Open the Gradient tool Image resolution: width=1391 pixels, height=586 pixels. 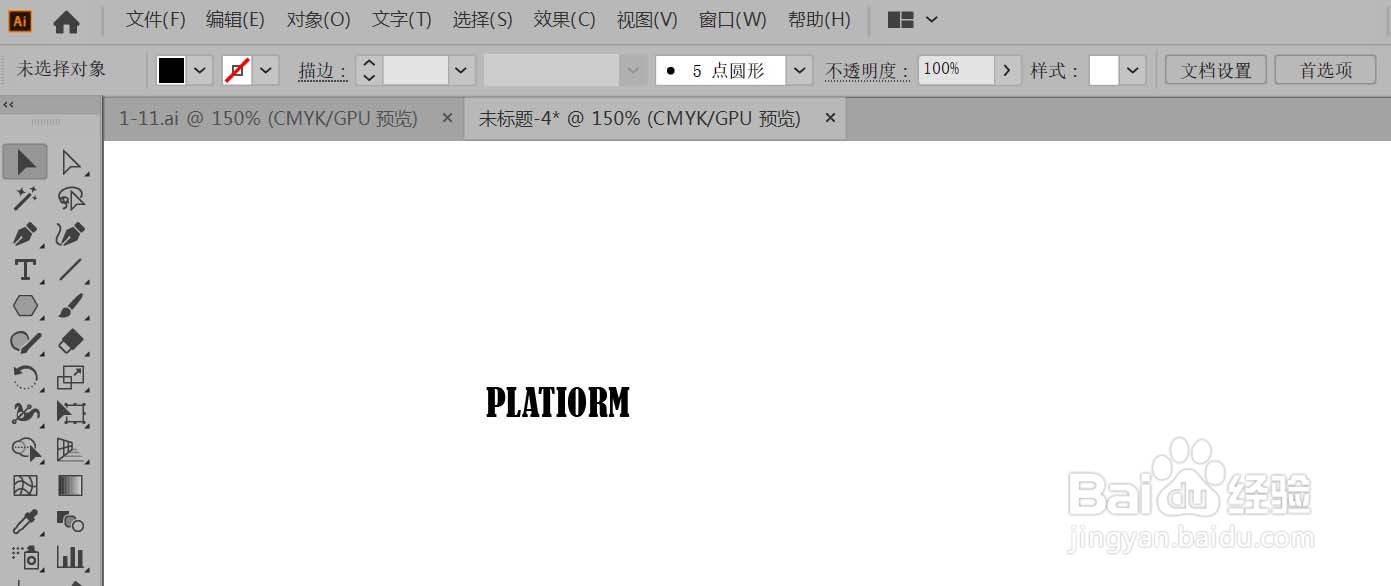[x=72, y=485]
